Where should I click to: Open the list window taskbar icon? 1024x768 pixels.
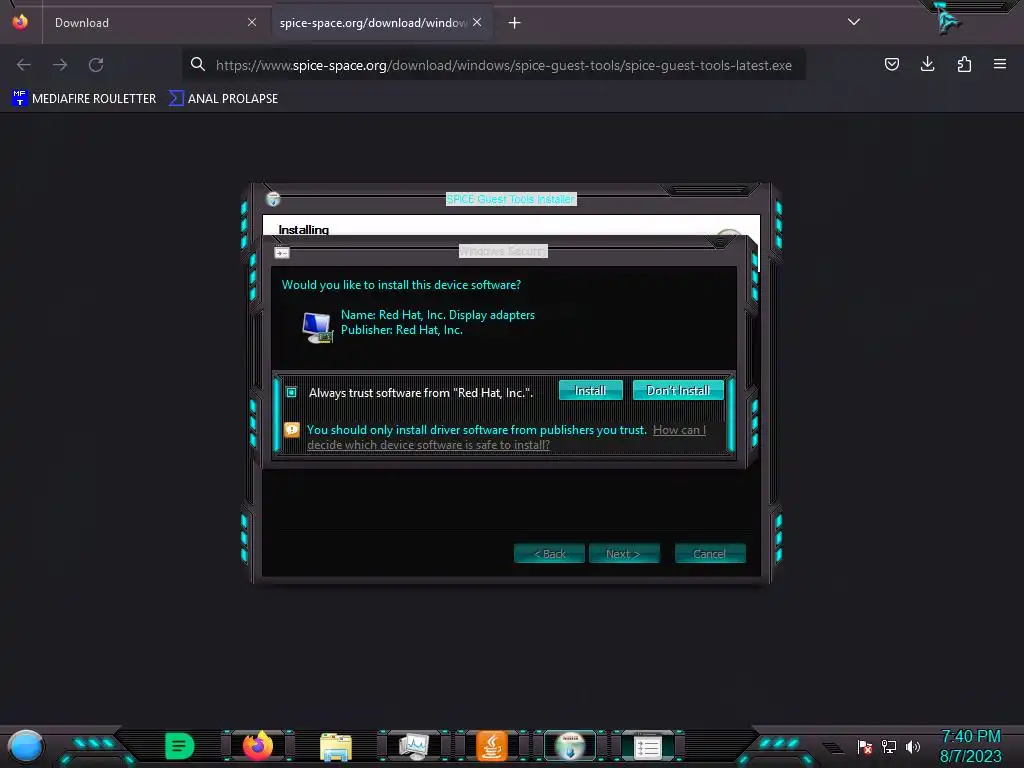[648, 747]
